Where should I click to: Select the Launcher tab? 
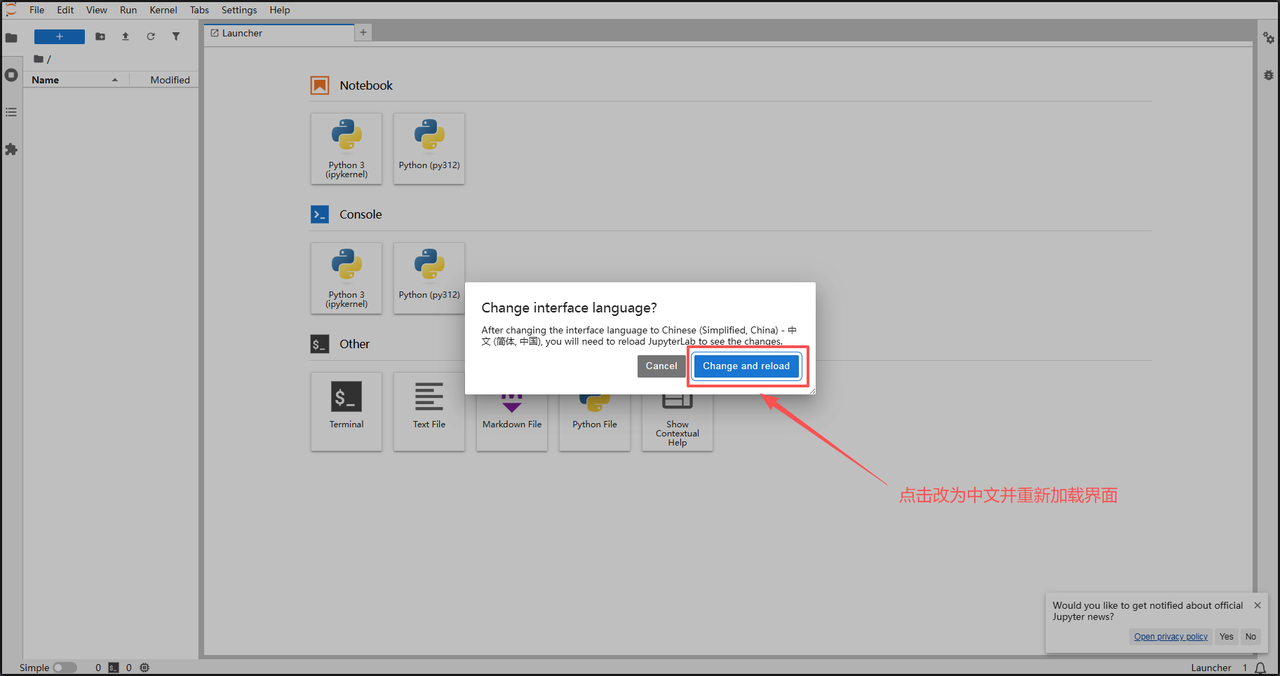pos(242,33)
